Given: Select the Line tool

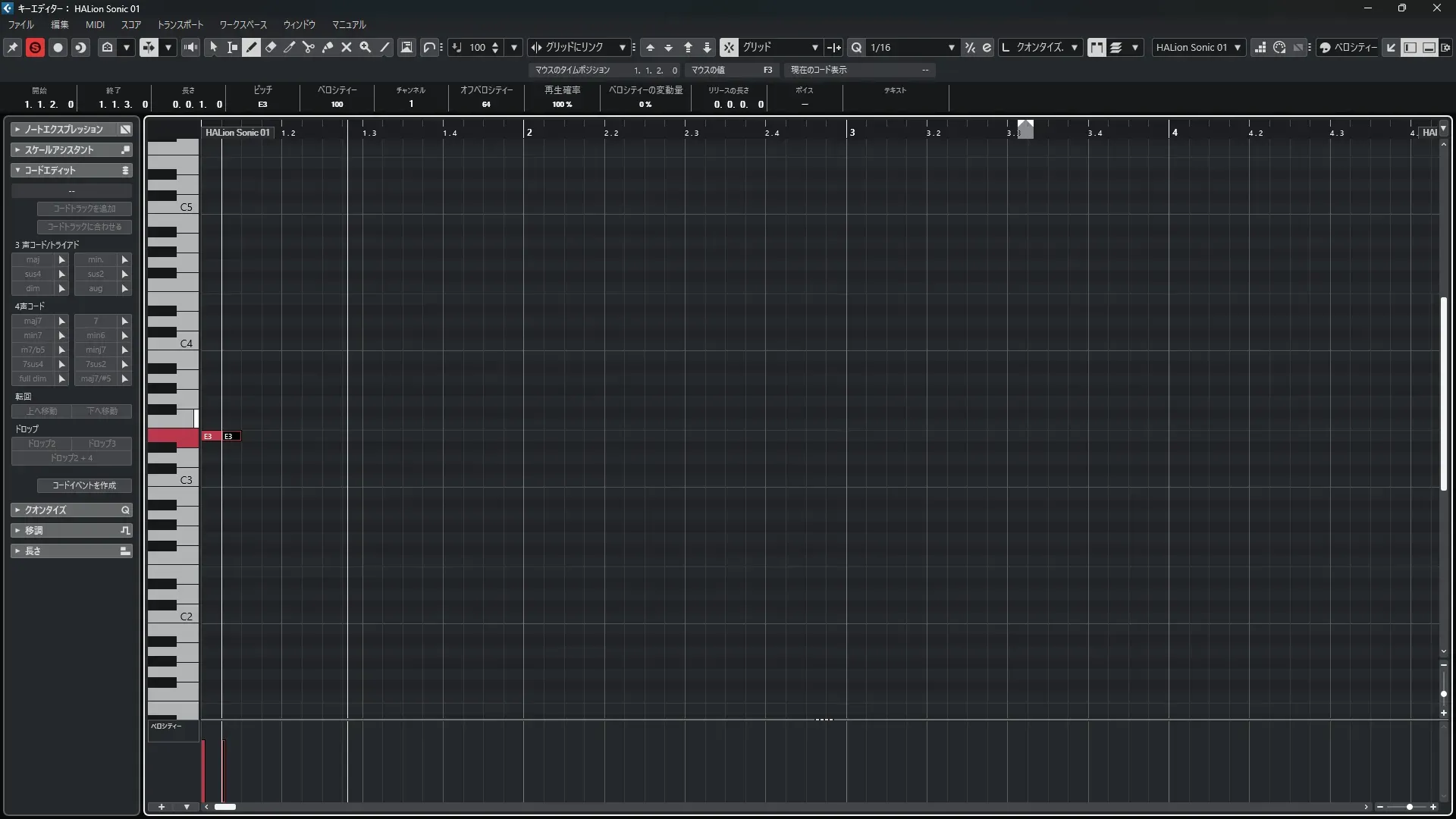Looking at the screenshot, I should coord(384,47).
